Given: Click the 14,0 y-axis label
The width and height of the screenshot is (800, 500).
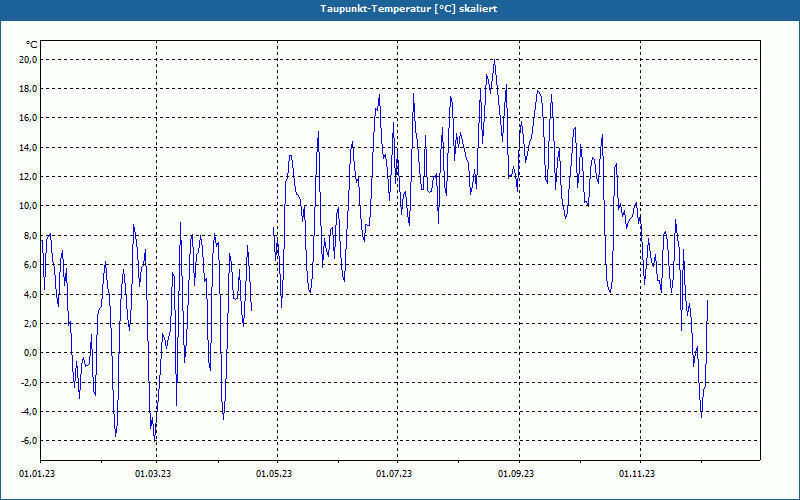Looking at the screenshot, I should (x=28, y=147).
